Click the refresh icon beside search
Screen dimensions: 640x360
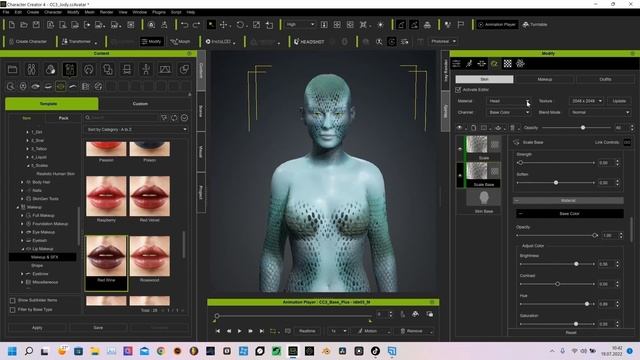point(174,118)
